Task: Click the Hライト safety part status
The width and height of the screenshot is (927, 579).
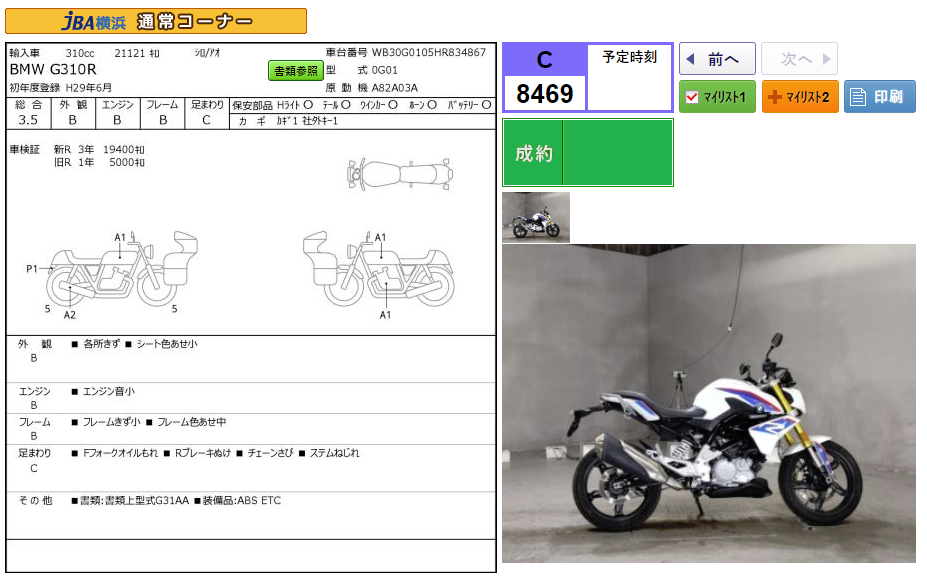Action: tap(295, 105)
